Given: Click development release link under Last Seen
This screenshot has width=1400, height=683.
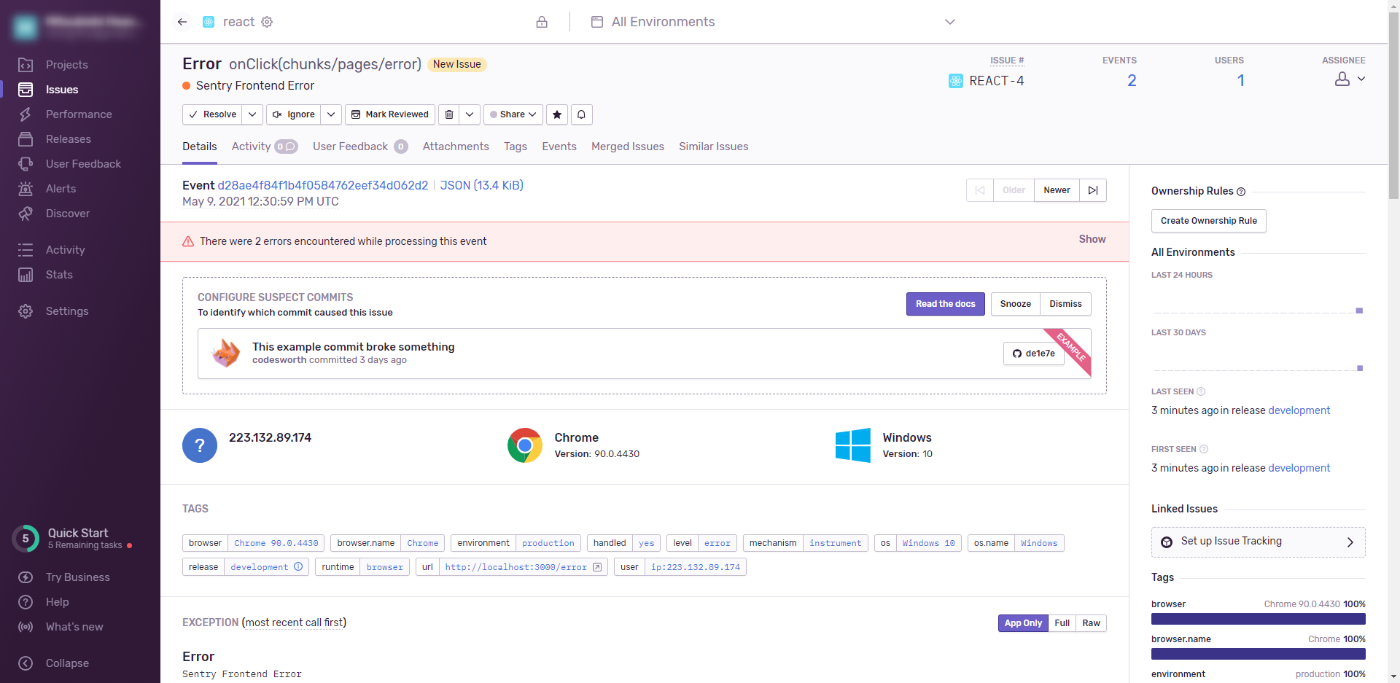Looking at the screenshot, I should (x=1299, y=410).
